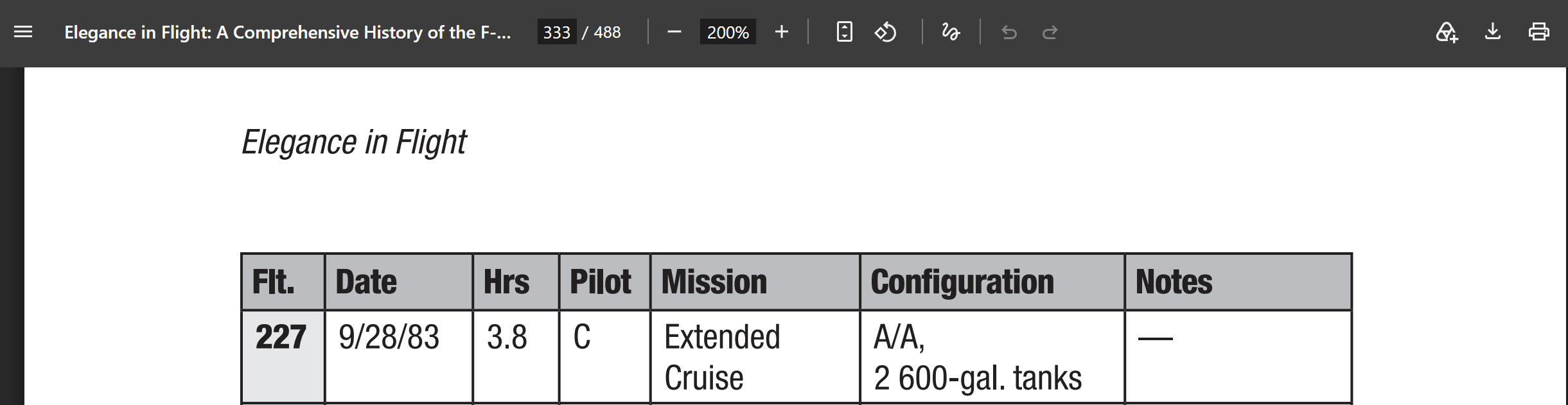Click the 200% zoom level field
The image size is (1568, 405).
point(728,32)
